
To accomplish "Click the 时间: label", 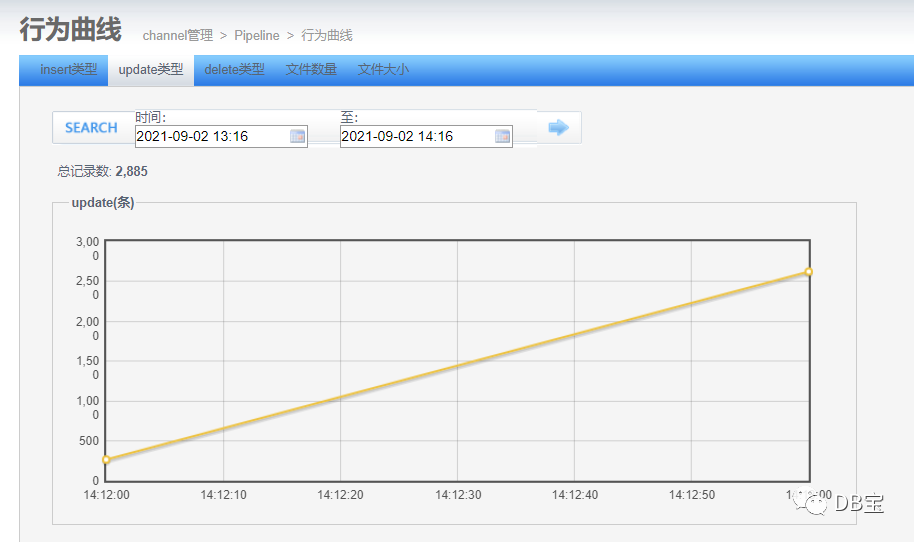I will click(151, 117).
